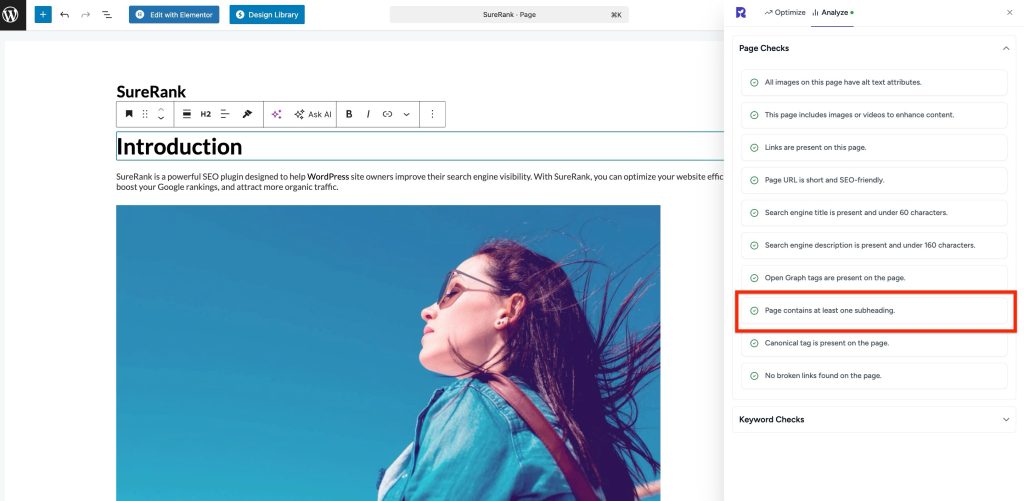1024x501 pixels.
Task: Open the text alignment option
Action: pos(225,114)
